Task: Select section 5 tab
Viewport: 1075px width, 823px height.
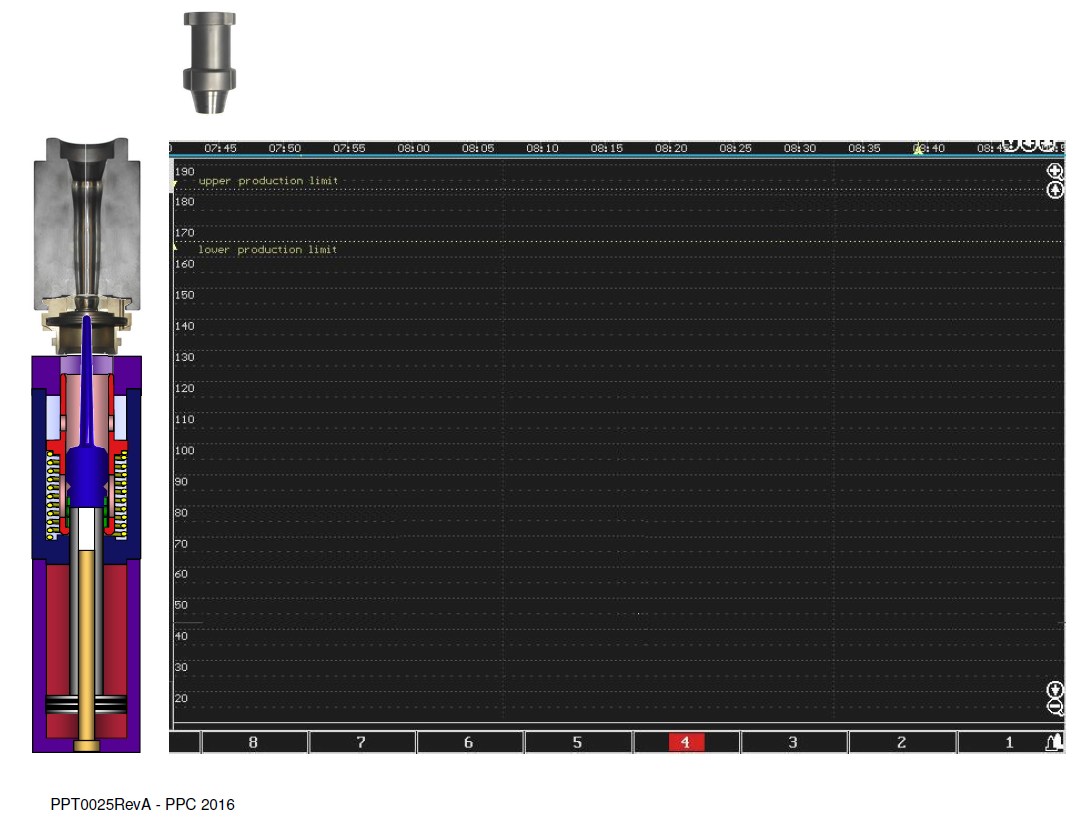Action: coord(577,742)
